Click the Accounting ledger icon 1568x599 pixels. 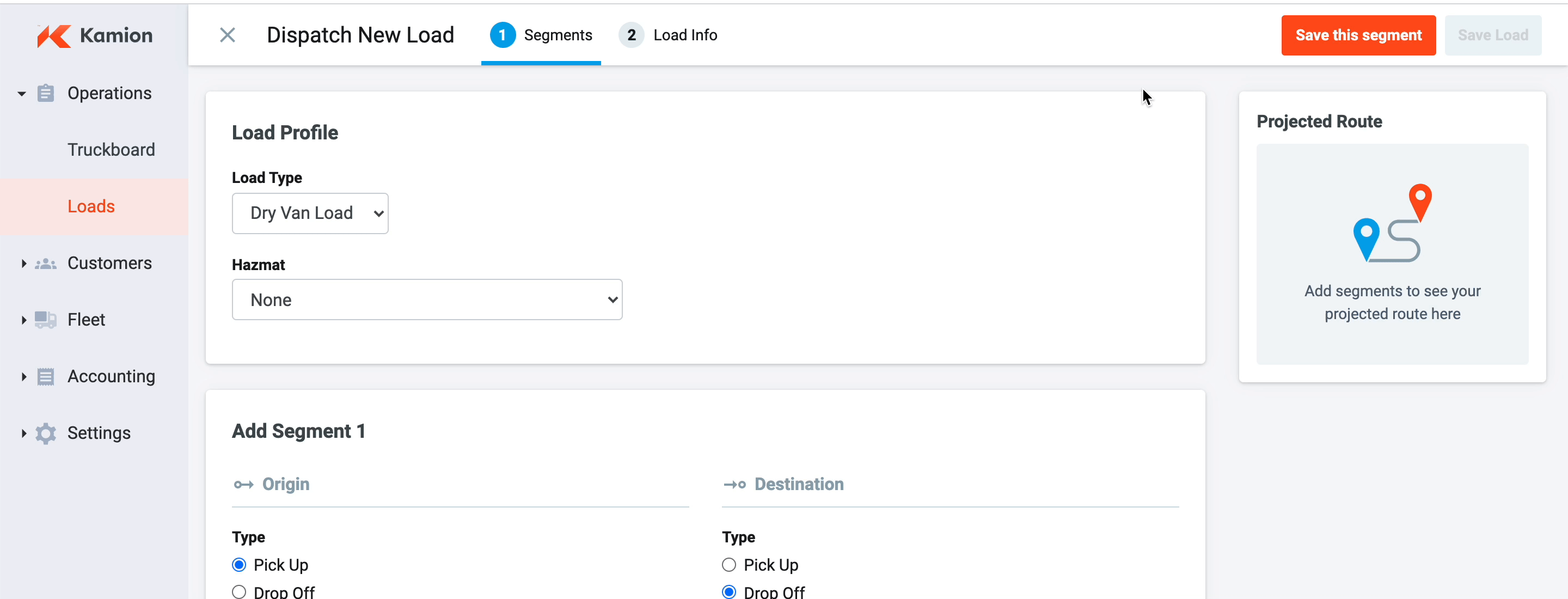click(x=46, y=377)
